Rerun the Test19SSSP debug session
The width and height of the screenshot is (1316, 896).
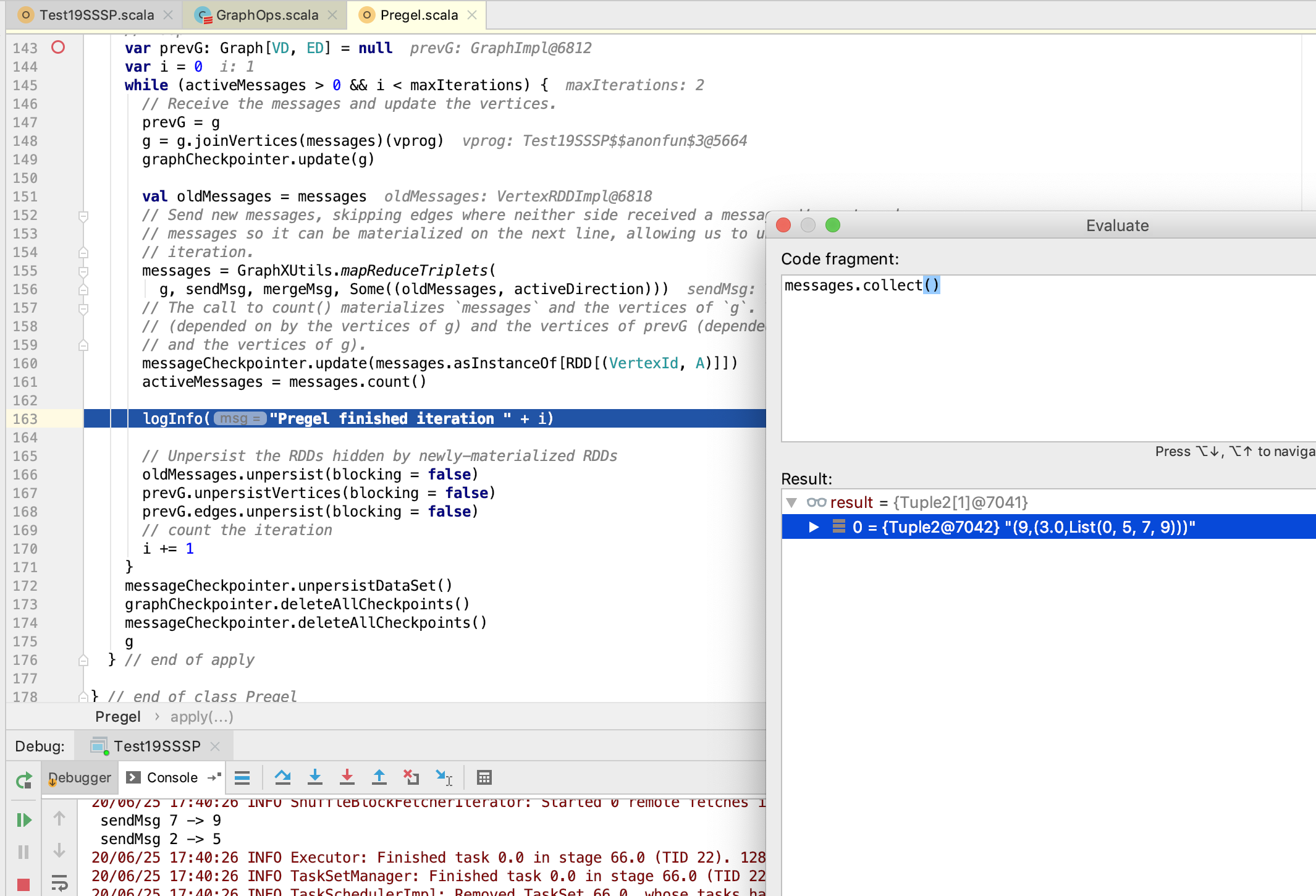click(x=23, y=780)
